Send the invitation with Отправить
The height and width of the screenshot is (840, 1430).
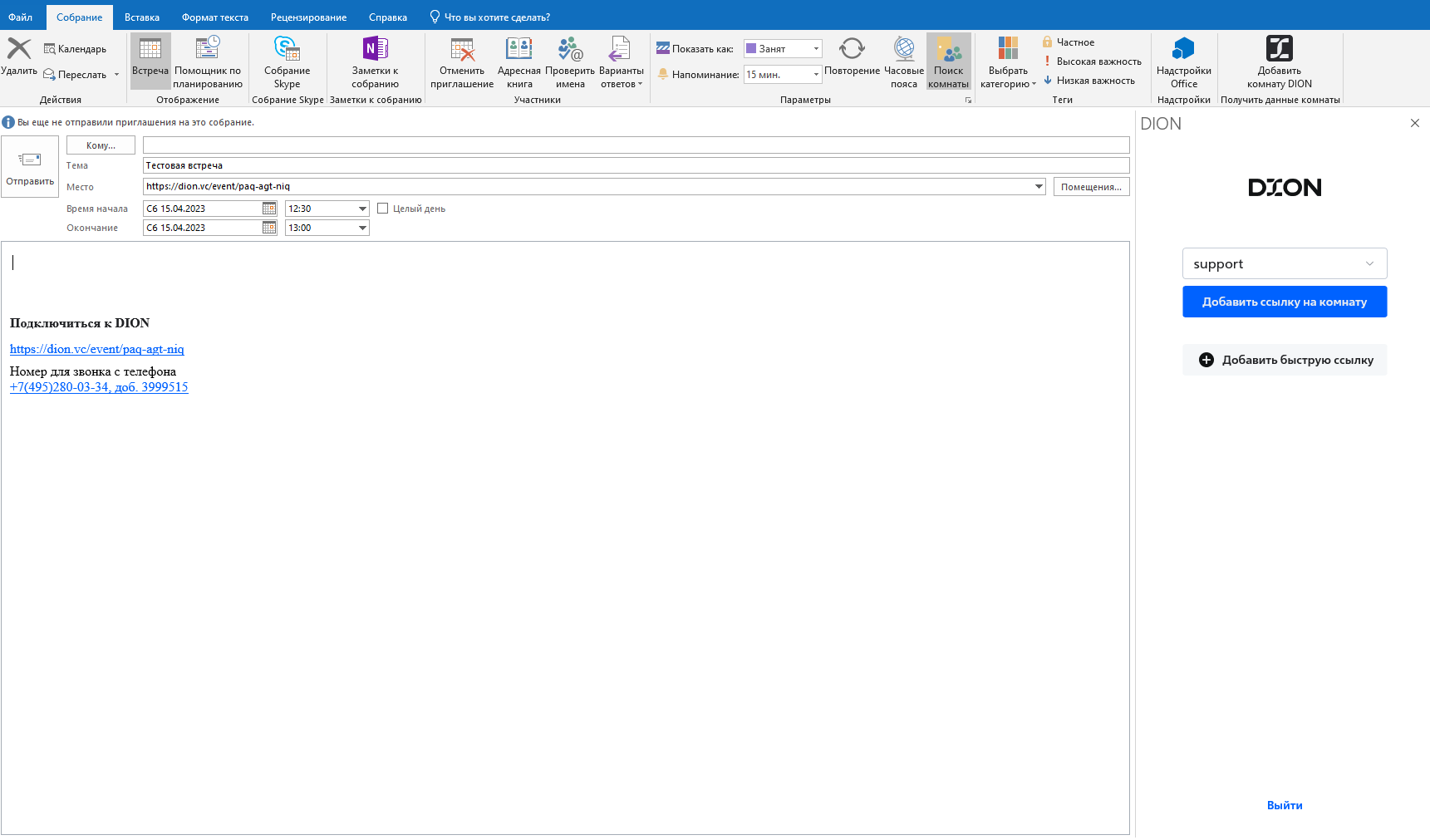click(x=30, y=167)
